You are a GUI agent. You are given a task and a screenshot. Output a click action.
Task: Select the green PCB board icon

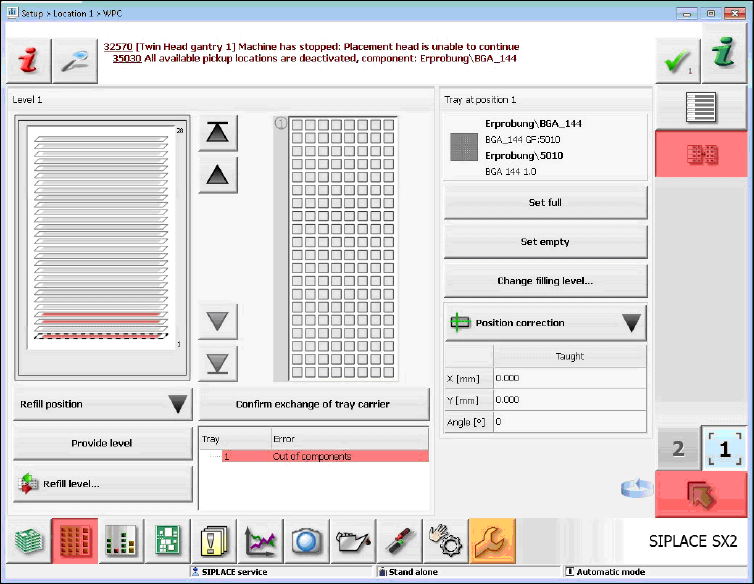click(168, 541)
